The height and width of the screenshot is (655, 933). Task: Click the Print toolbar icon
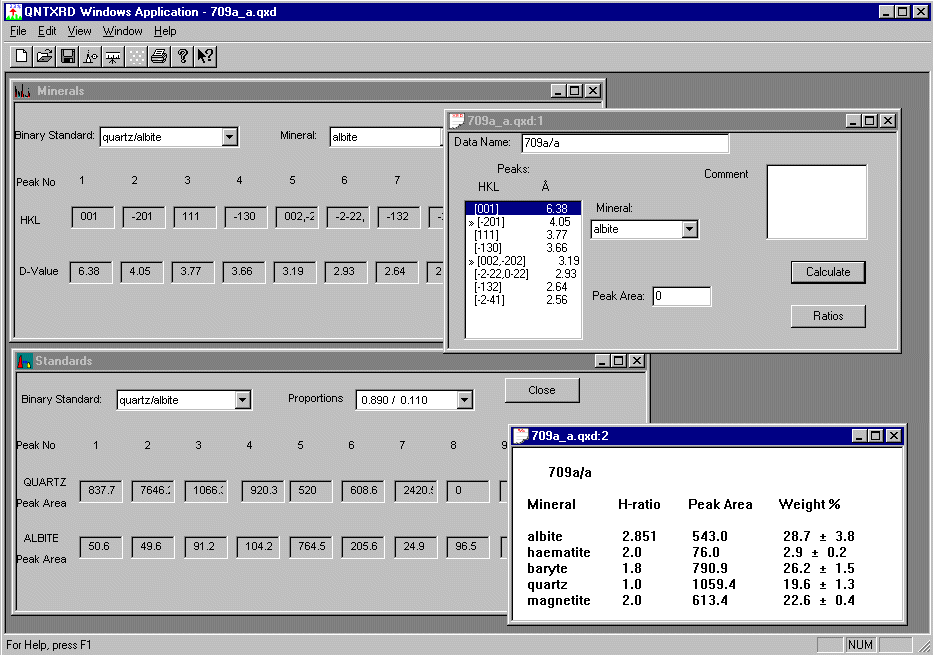[159, 57]
